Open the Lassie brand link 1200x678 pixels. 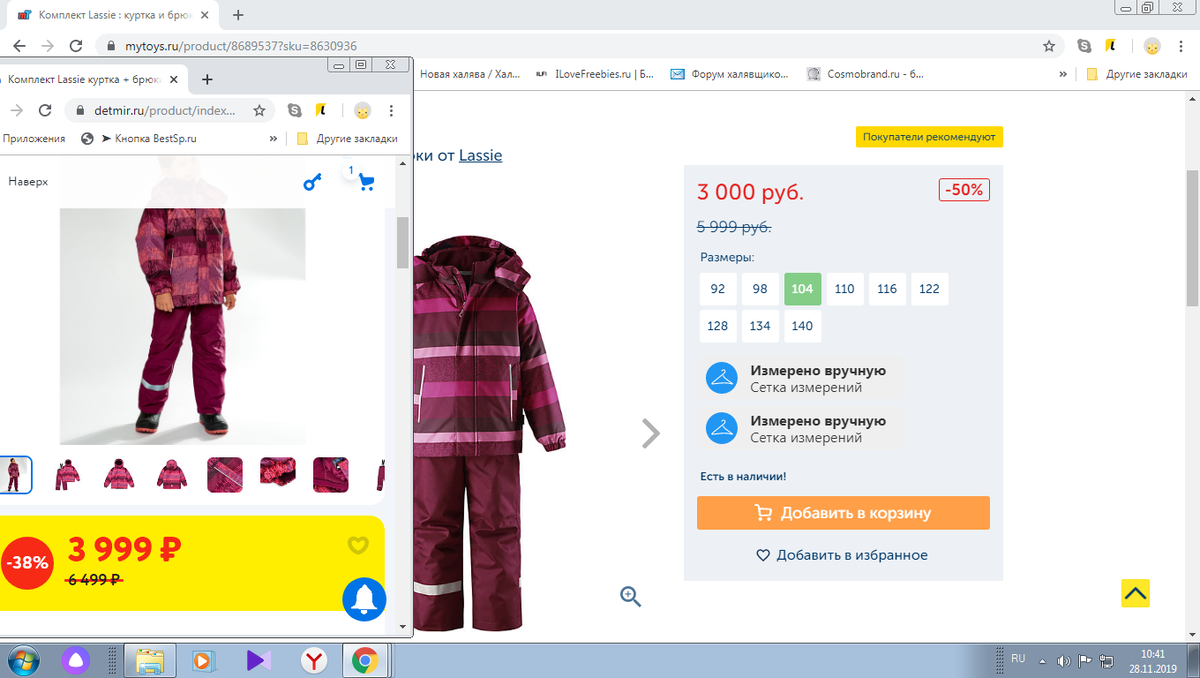tap(480, 156)
